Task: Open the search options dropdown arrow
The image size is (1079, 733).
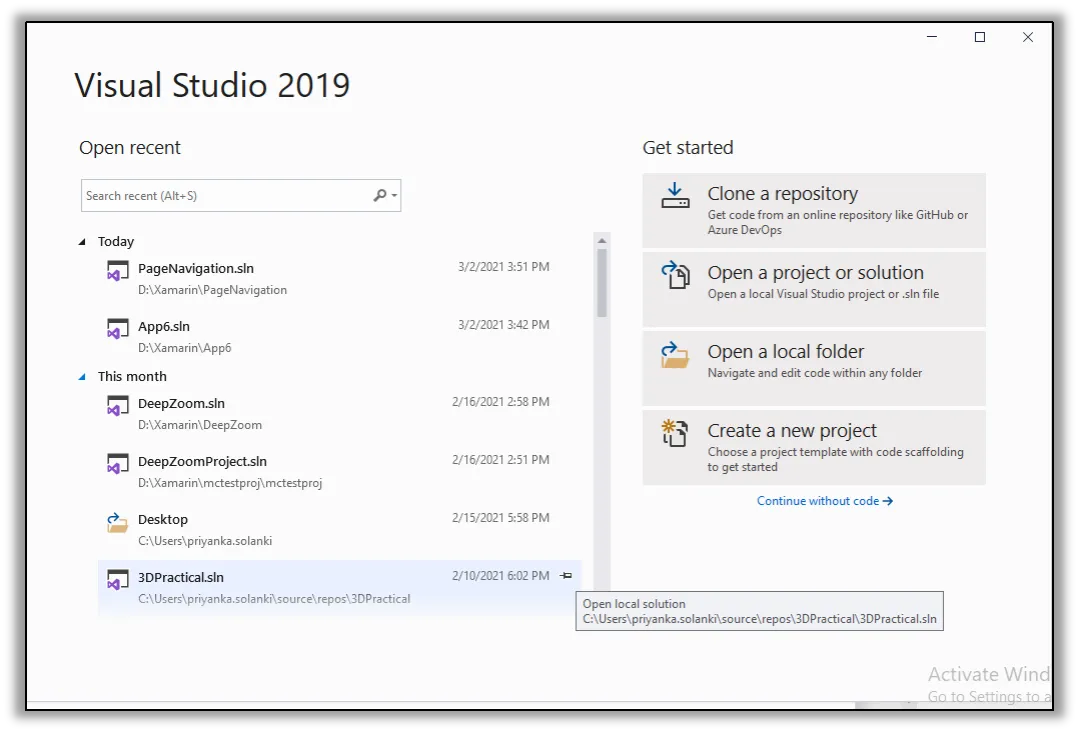Action: tap(394, 195)
